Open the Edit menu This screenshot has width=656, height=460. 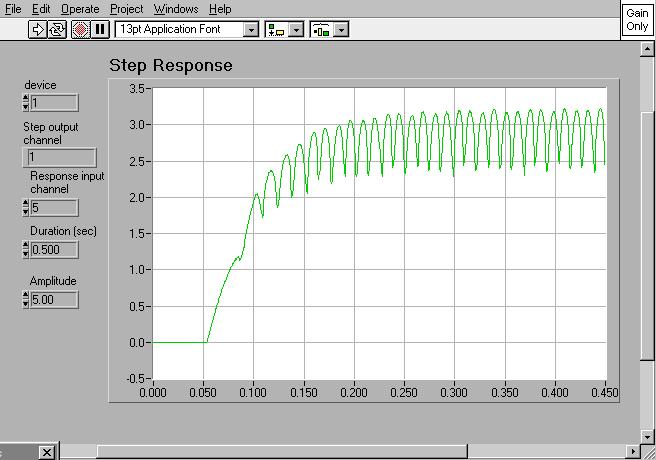pos(41,9)
